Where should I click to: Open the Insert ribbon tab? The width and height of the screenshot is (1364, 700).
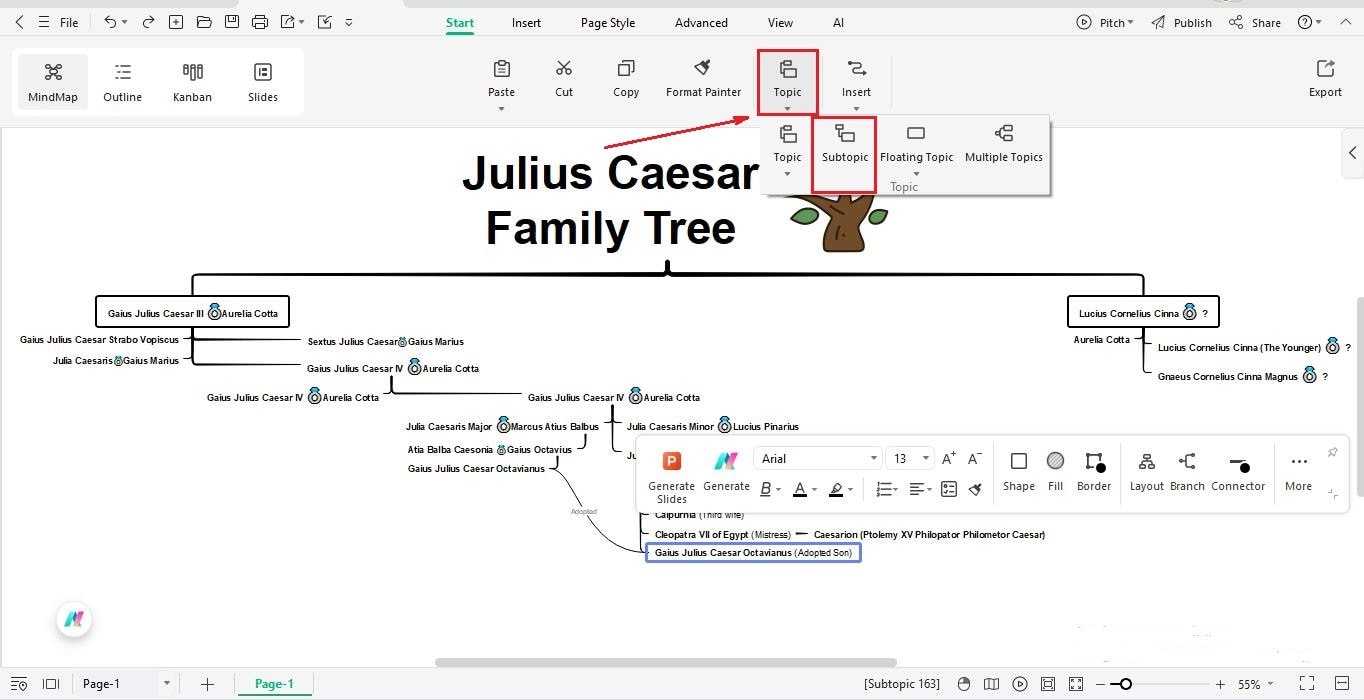pyautogui.click(x=526, y=23)
